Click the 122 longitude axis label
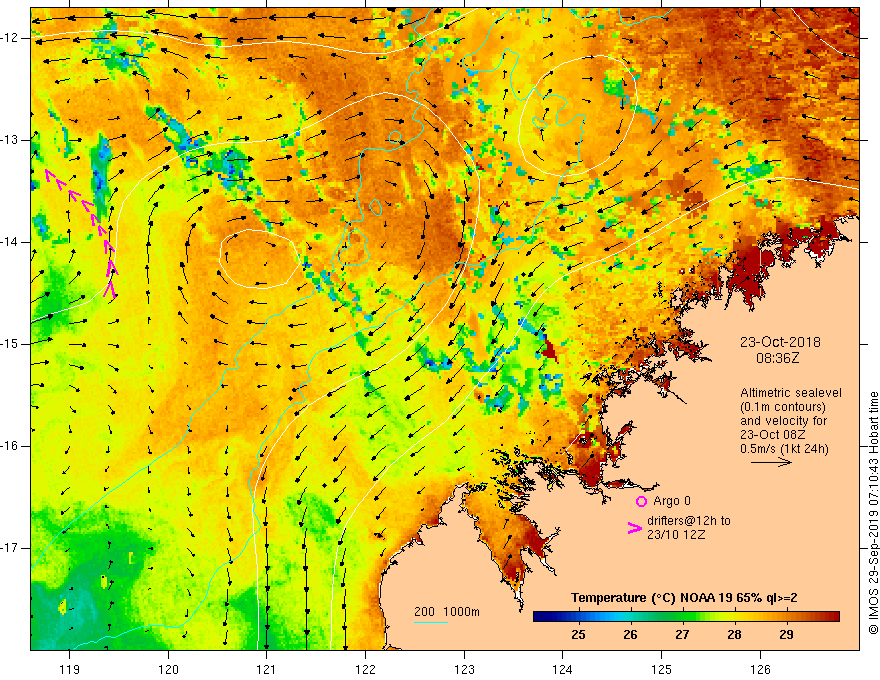The image size is (880, 680). pyautogui.click(x=365, y=669)
